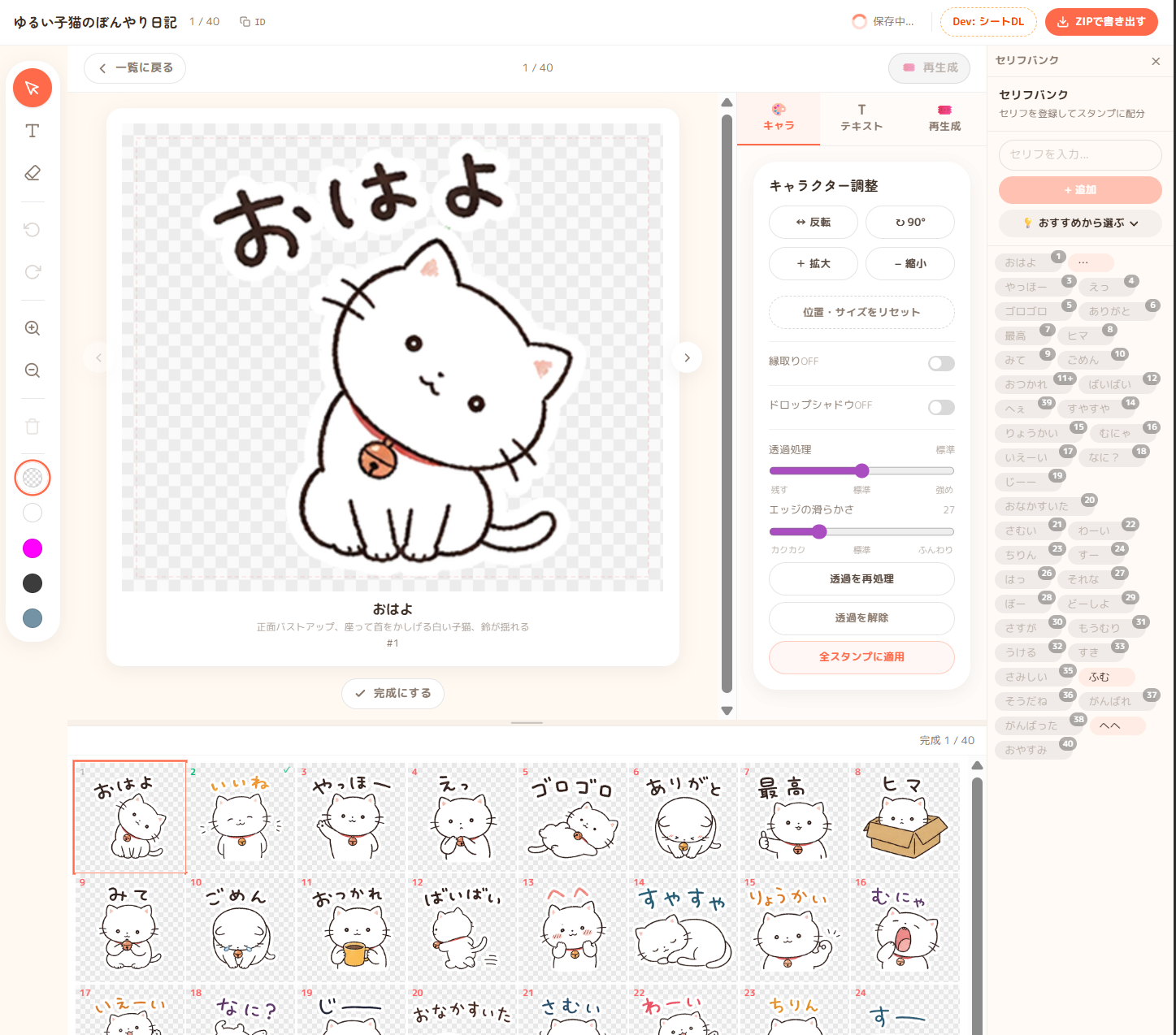Click the + 追加 button

point(1080,190)
